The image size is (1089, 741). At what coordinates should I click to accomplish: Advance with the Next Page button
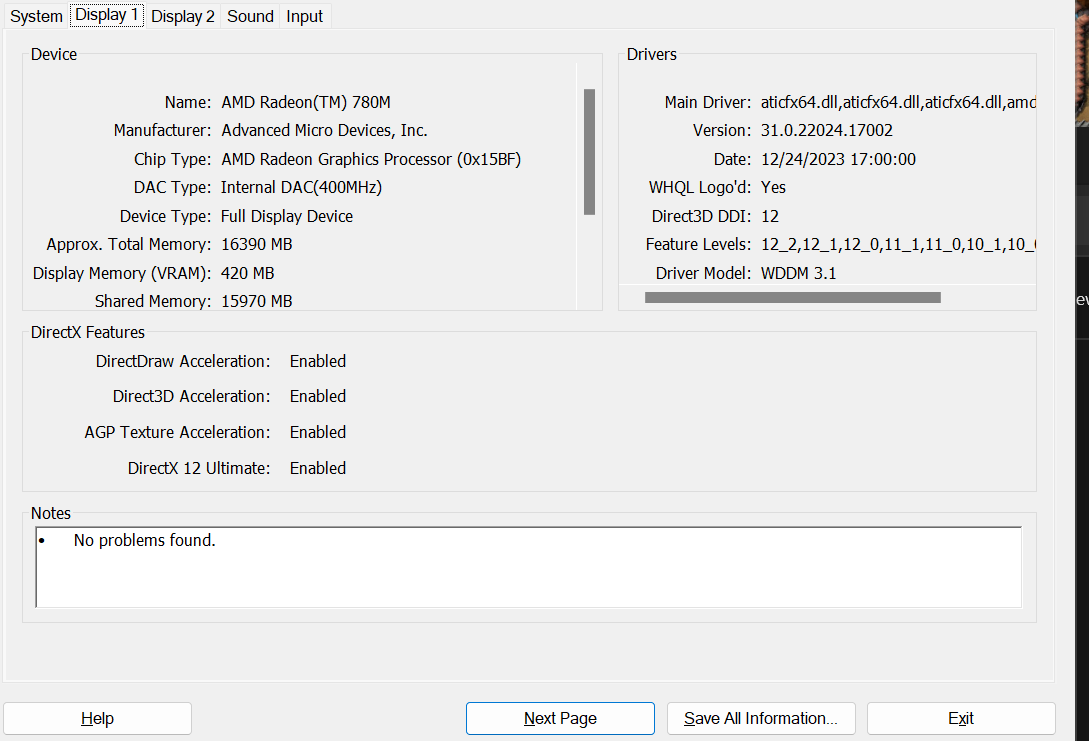[x=560, y=718]
